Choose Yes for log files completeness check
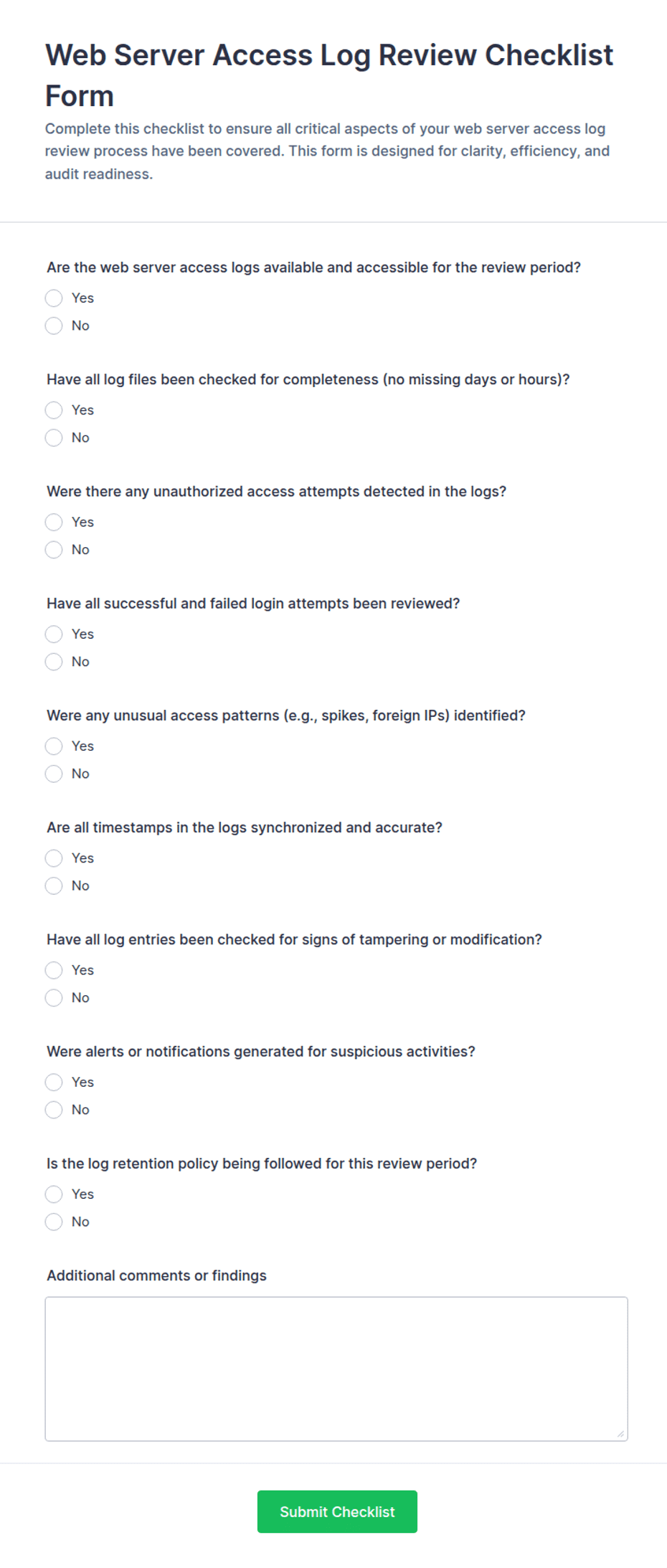This screenshot has width=667, height=1568. [54, 410]
